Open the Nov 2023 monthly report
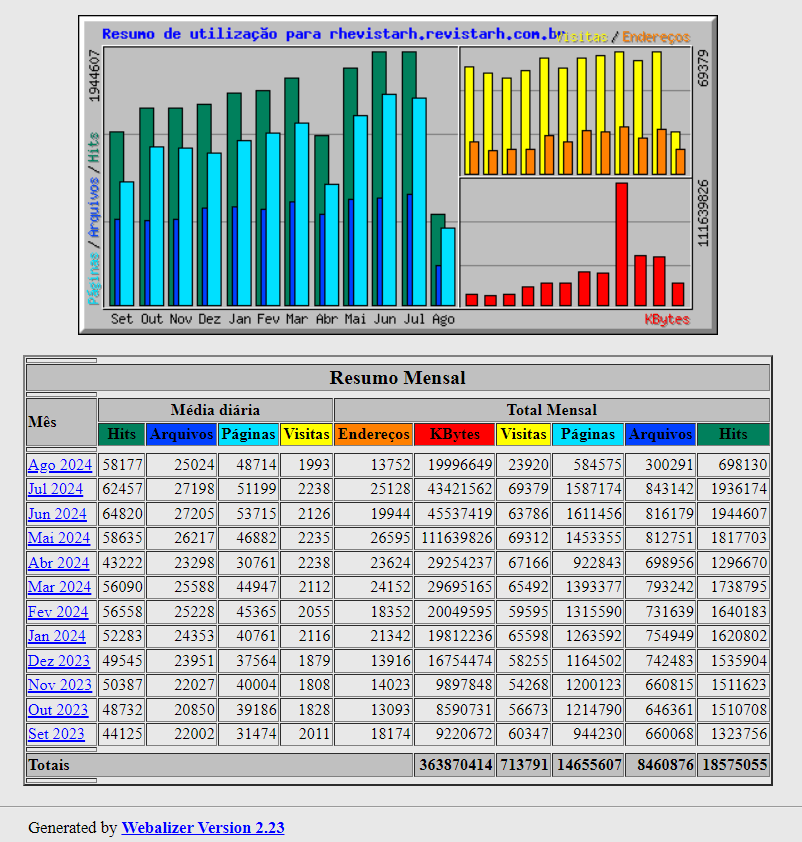 click(60, 685)
